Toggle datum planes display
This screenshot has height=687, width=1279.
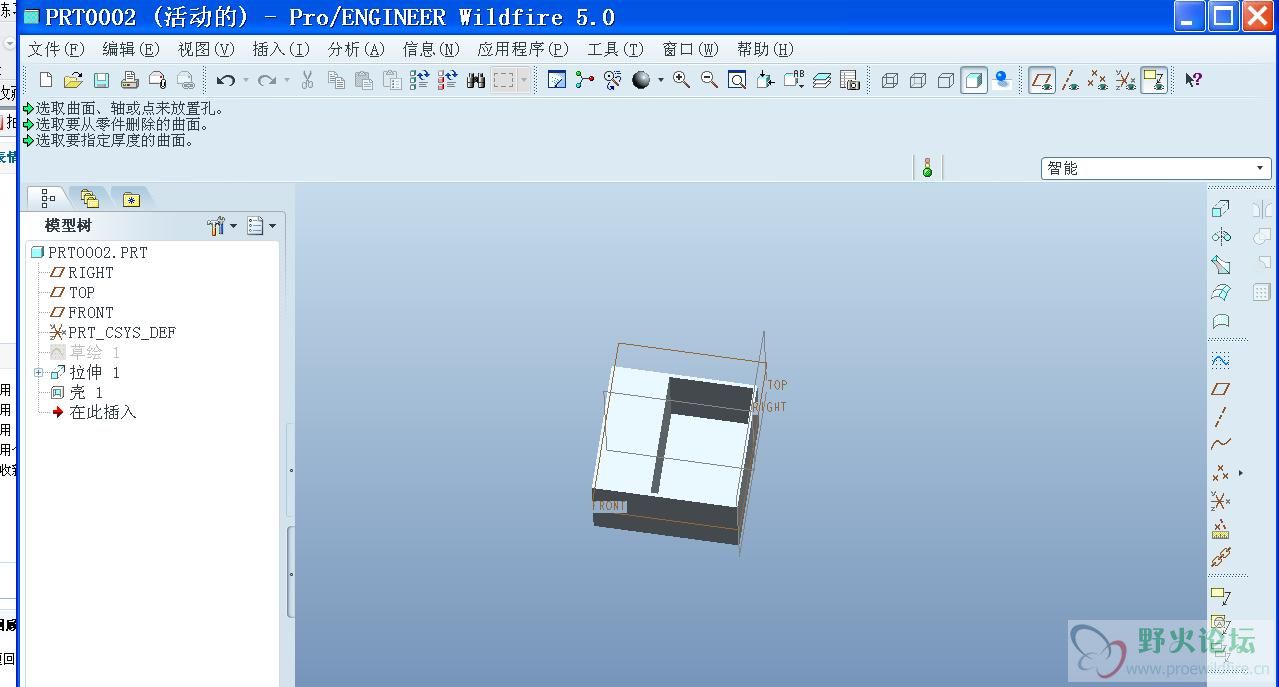coord(1042,80)
